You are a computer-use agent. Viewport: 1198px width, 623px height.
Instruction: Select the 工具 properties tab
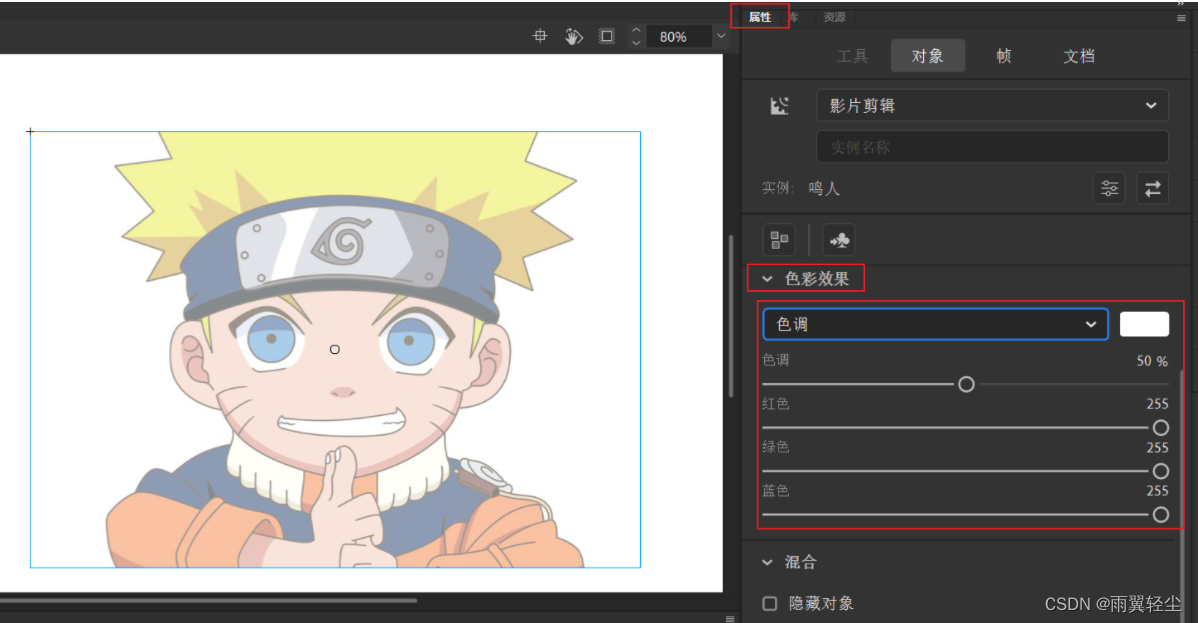point(852,56)
